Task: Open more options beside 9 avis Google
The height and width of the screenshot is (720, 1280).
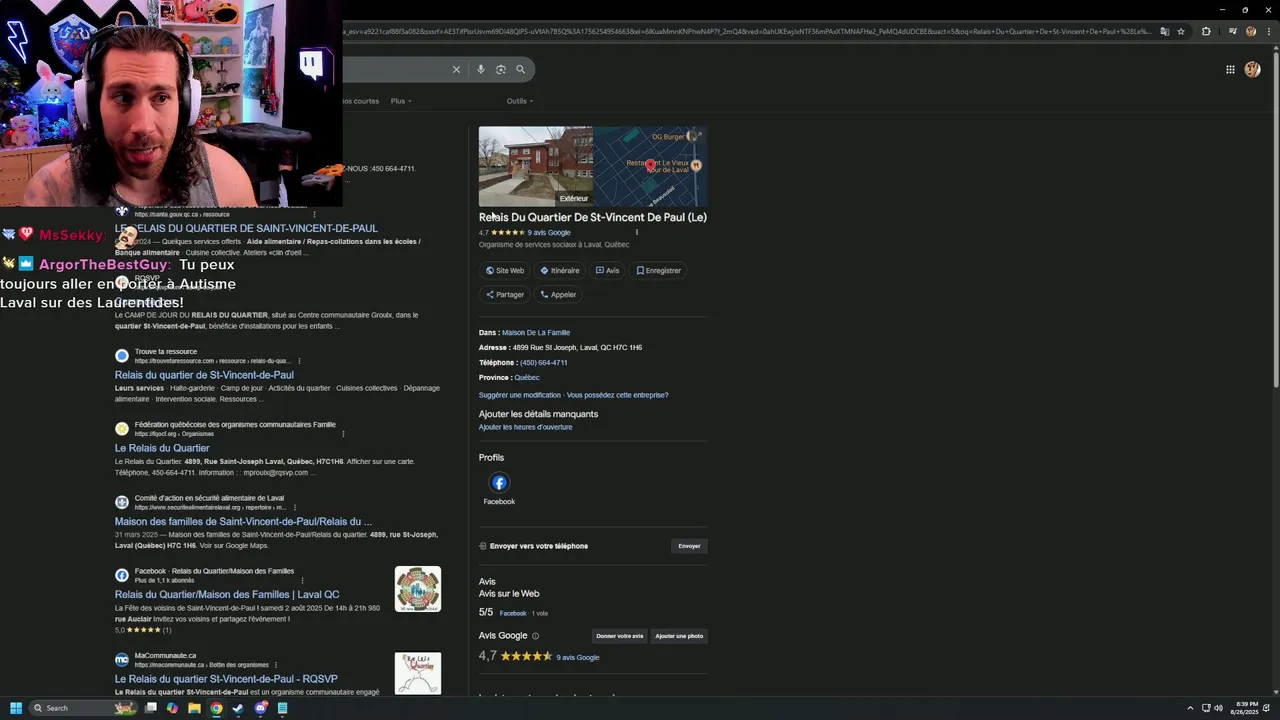Action: click(637, 232)
